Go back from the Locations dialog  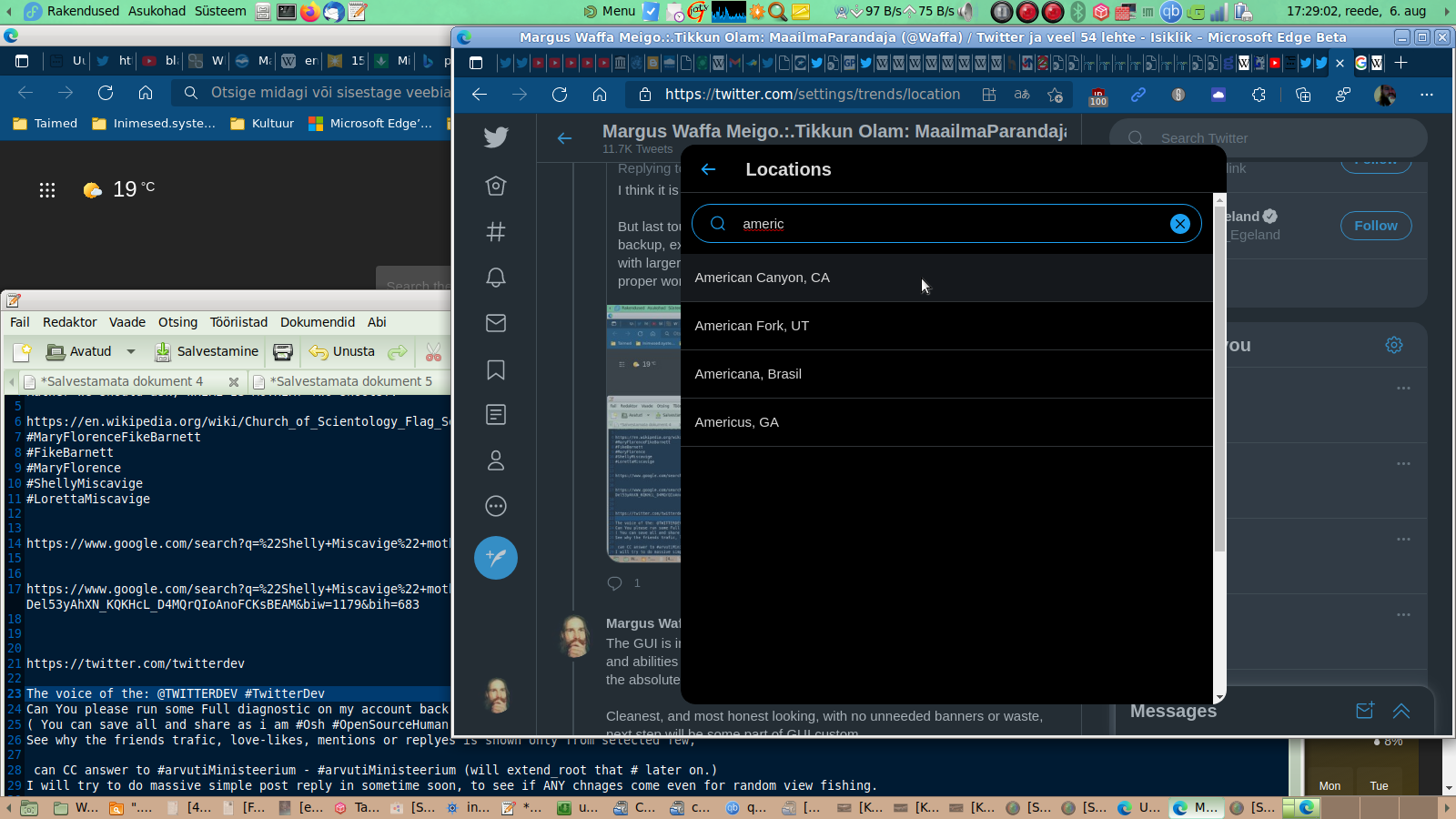click(x=709, y=169)
